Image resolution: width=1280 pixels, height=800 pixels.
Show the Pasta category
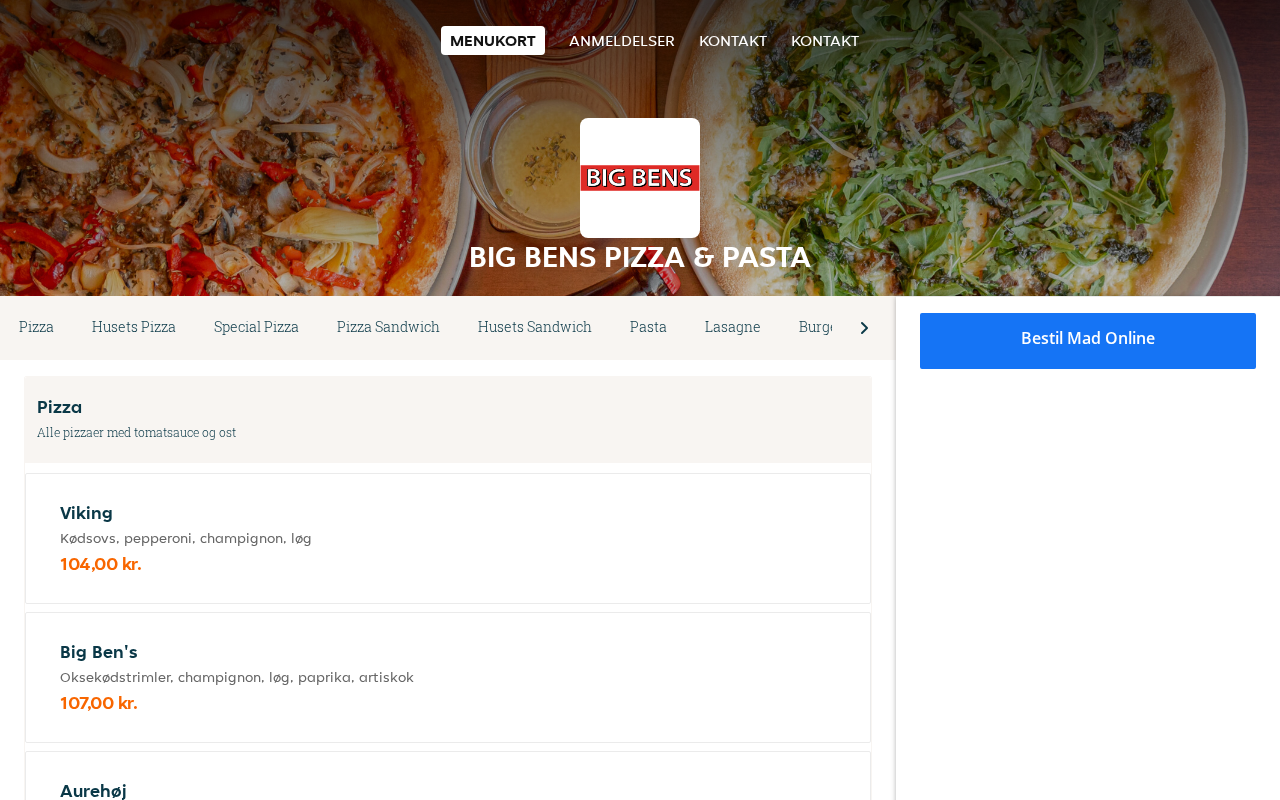(x=648, y=327)
